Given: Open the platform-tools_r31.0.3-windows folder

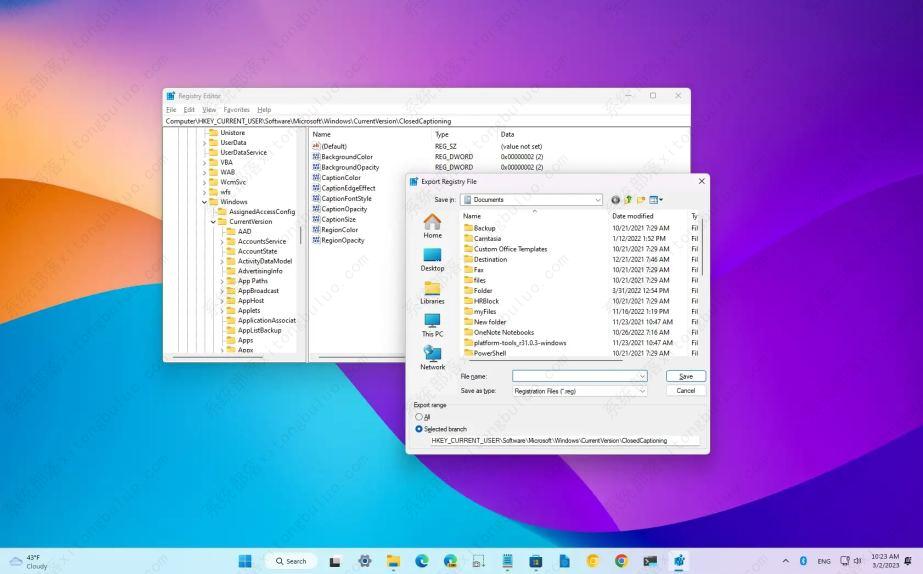Looking at the screenshot, I should pos(520,343).
